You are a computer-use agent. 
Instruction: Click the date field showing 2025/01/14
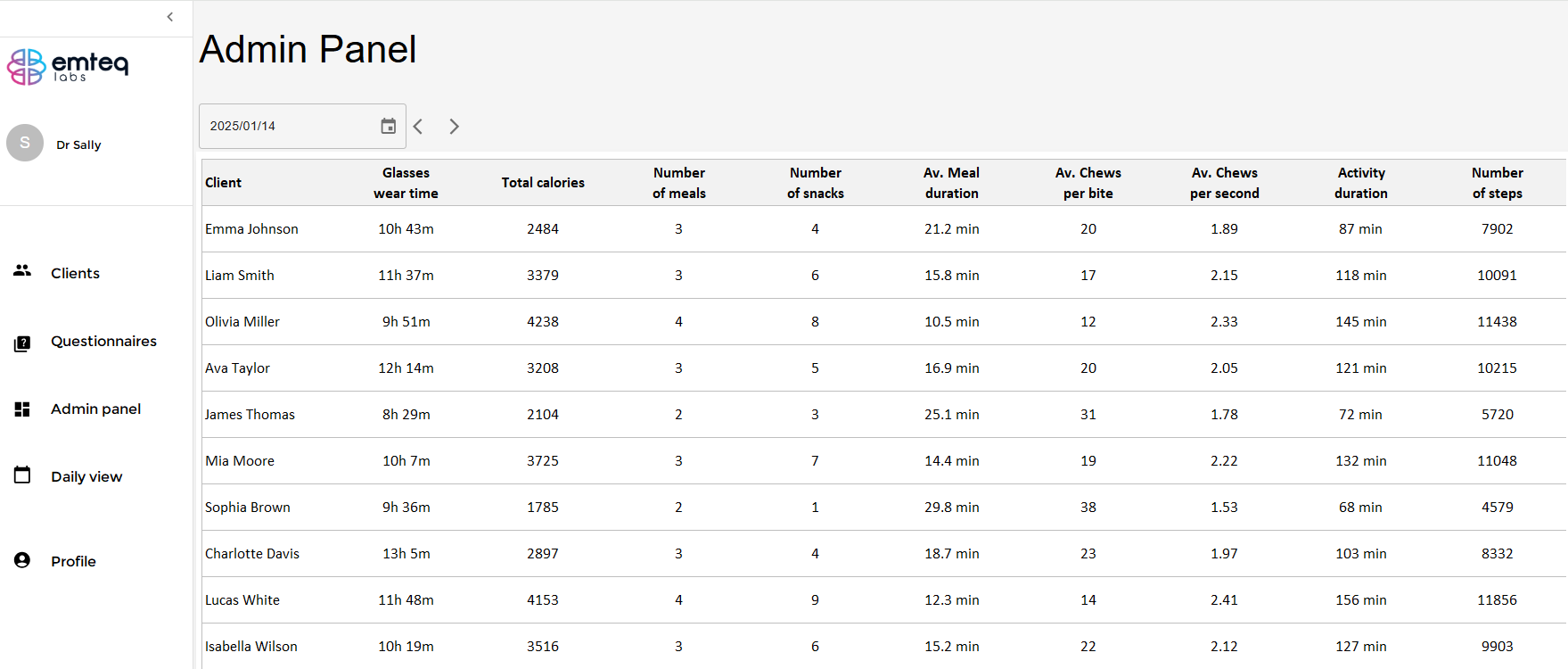tap(302, 126)
